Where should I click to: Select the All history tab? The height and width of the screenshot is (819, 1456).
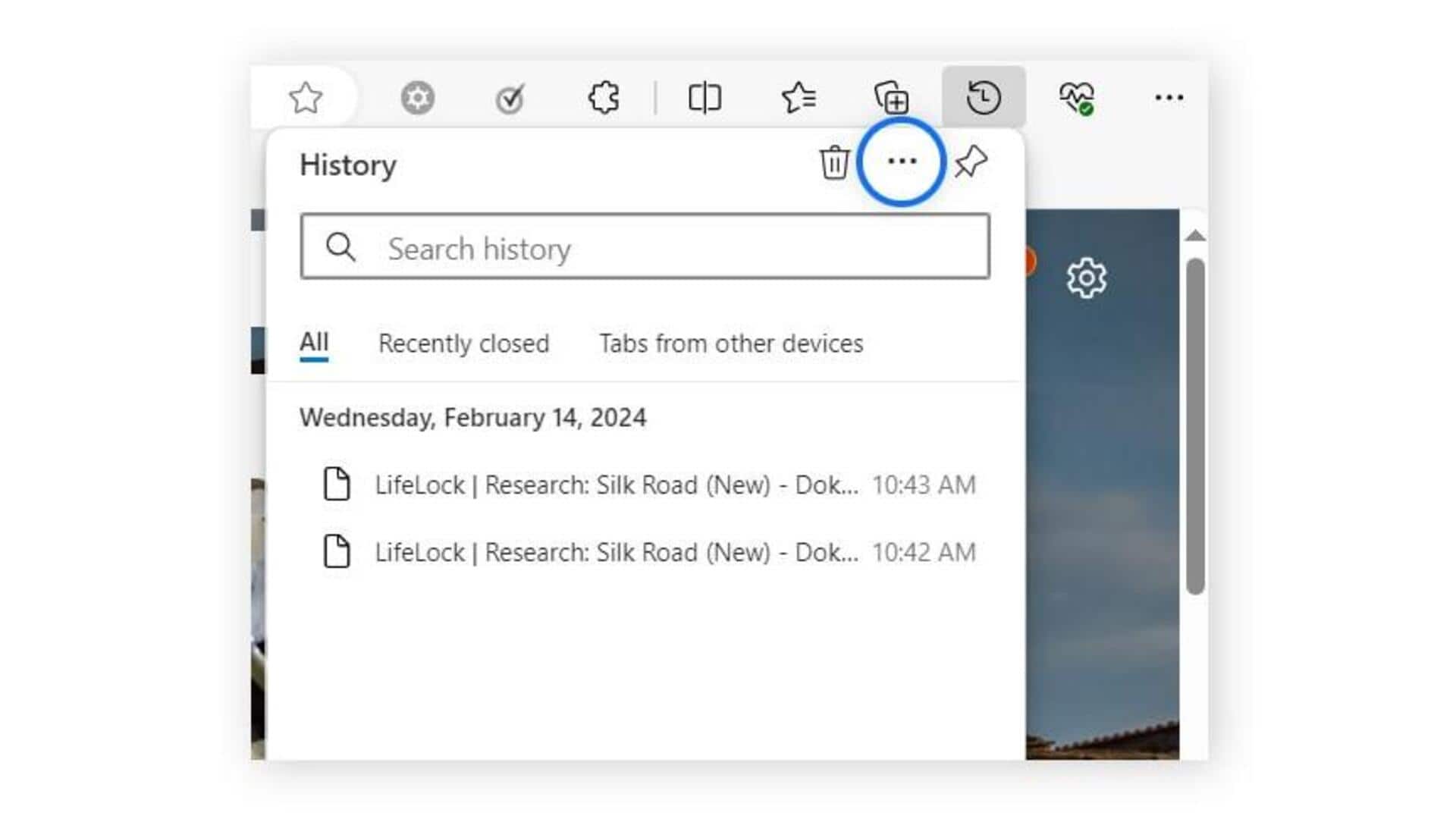click(x=314, y=342)
